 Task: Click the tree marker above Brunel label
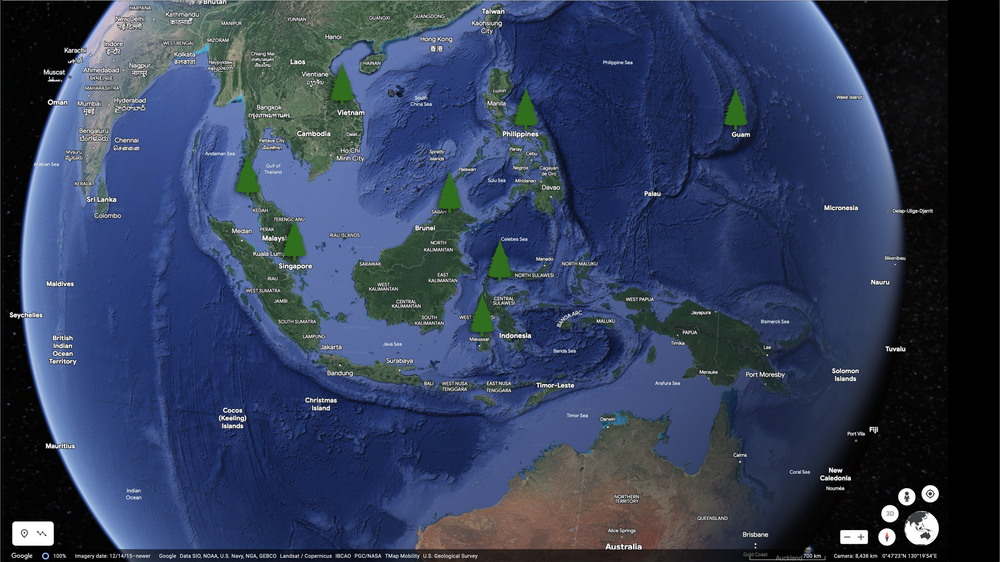point(450,193)
